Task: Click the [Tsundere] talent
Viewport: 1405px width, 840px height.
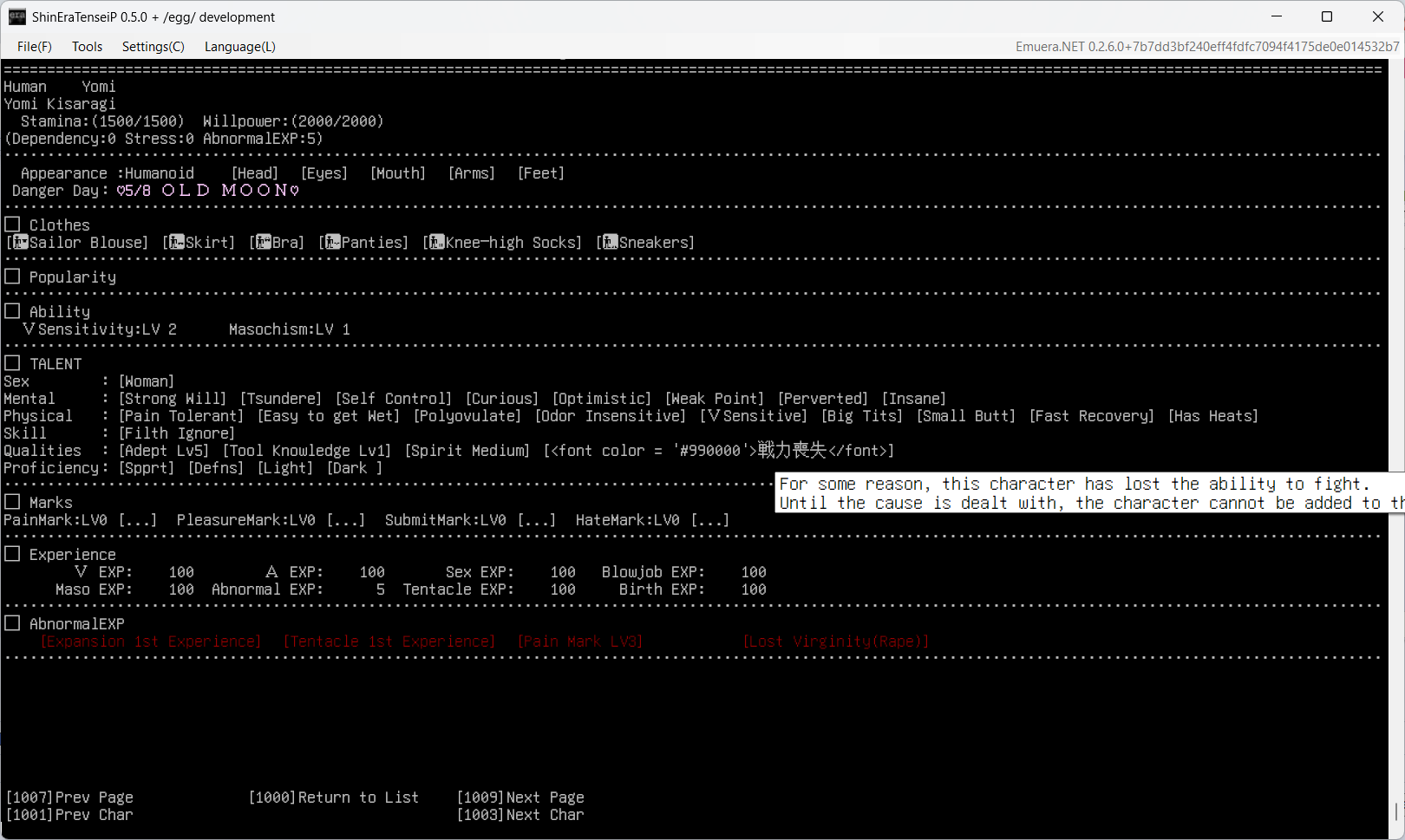Action: click(281, 399)
